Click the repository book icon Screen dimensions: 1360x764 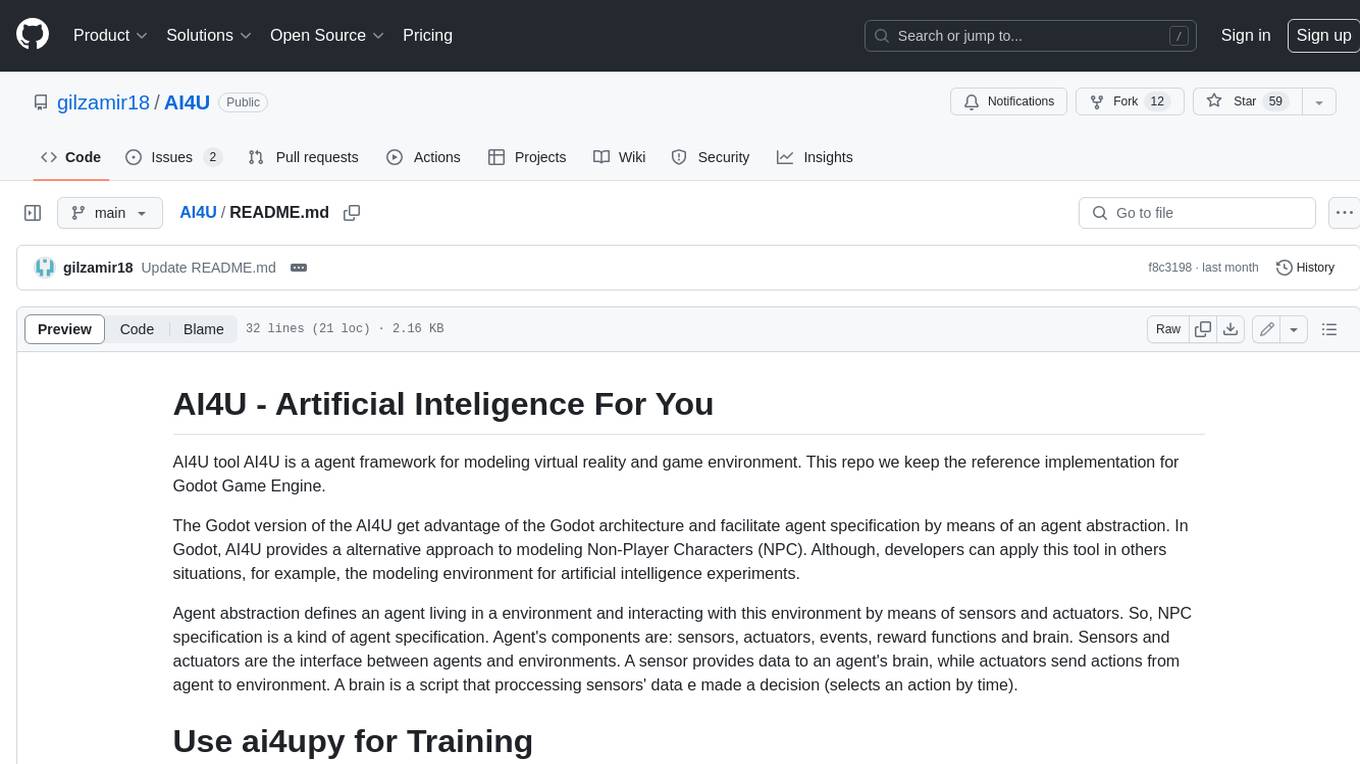[x=40, y=102]
